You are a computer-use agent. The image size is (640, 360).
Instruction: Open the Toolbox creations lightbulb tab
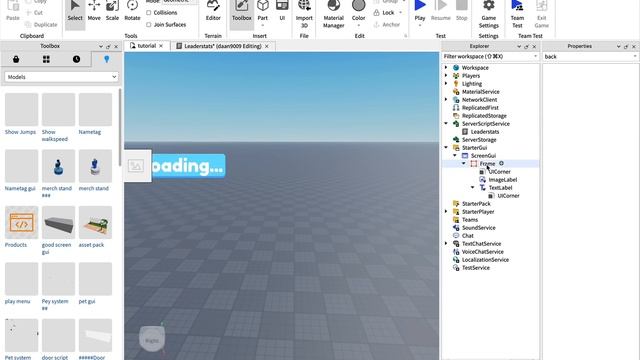click(107, 59)
